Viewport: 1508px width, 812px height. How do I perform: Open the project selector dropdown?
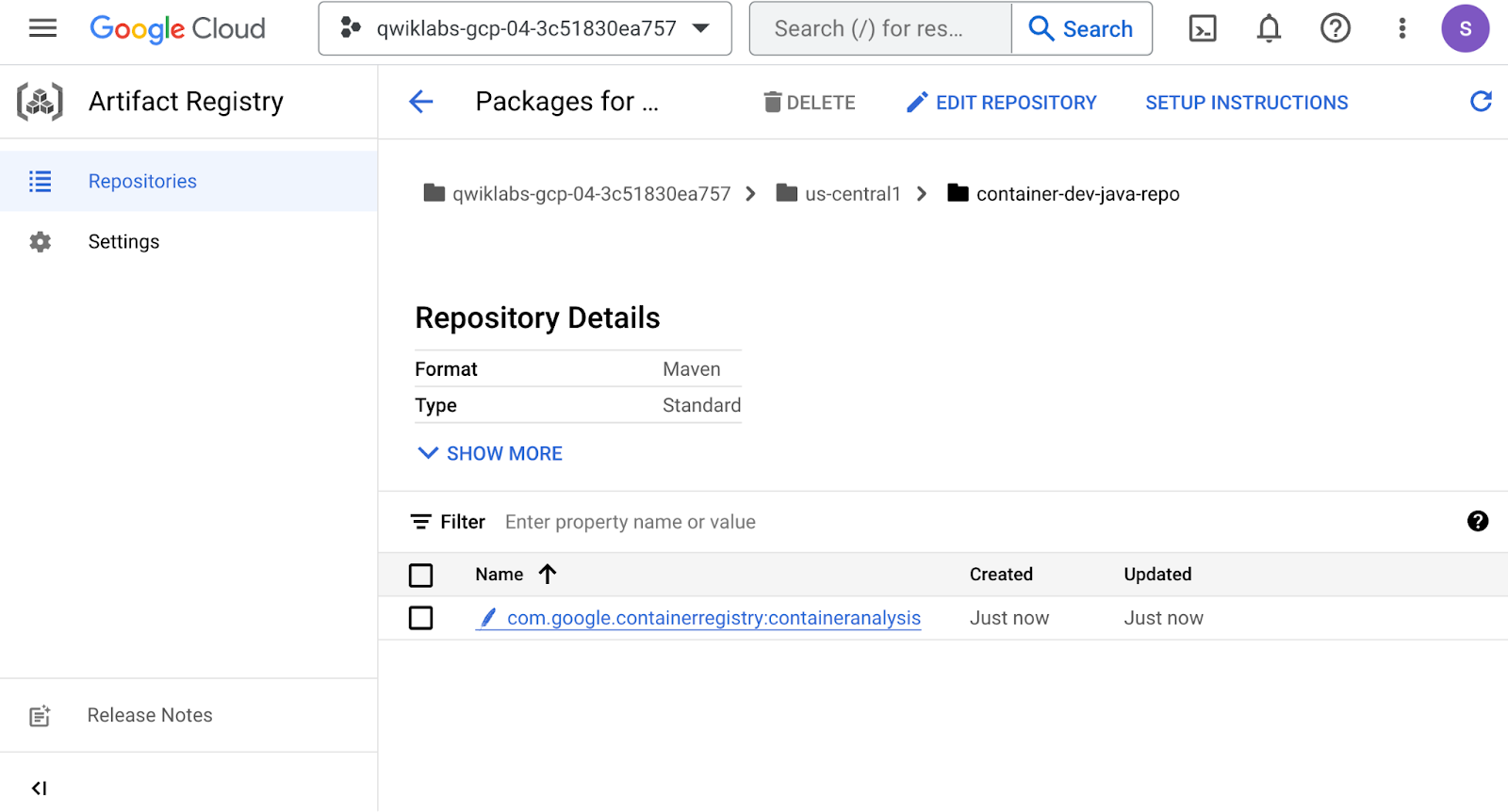(x=525, y=28)
